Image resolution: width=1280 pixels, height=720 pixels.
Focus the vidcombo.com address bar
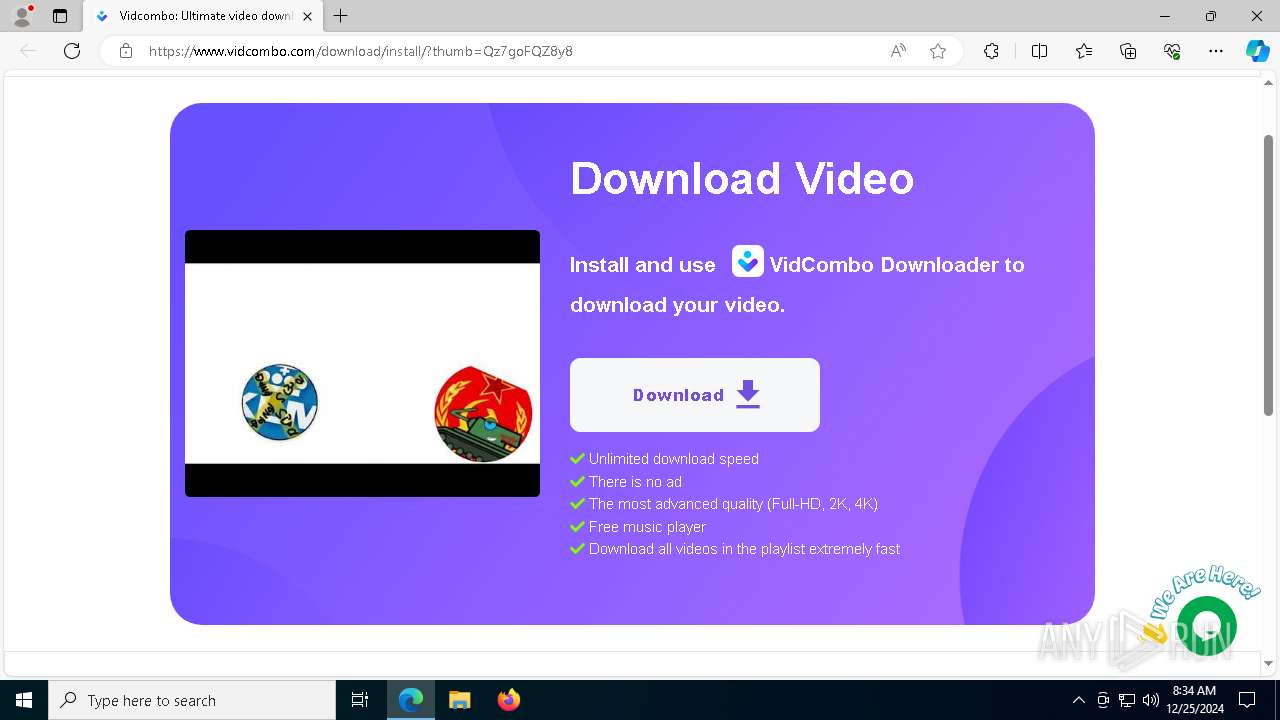[360, 51]
